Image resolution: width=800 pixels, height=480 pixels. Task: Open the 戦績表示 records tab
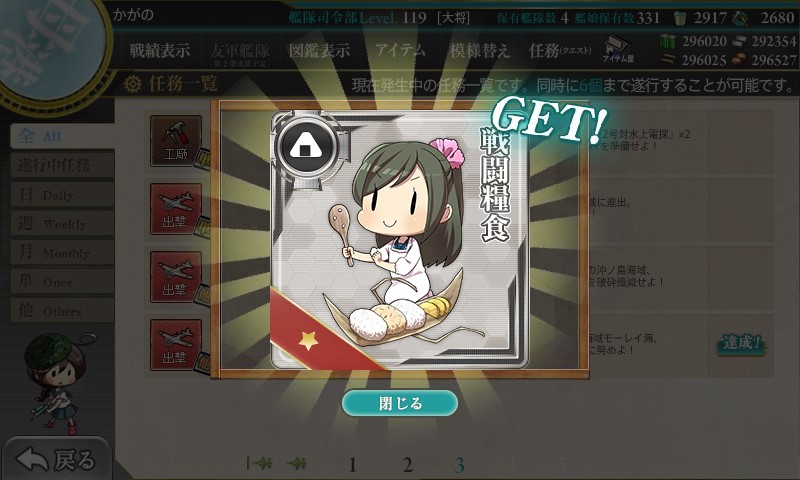[160, 50]
